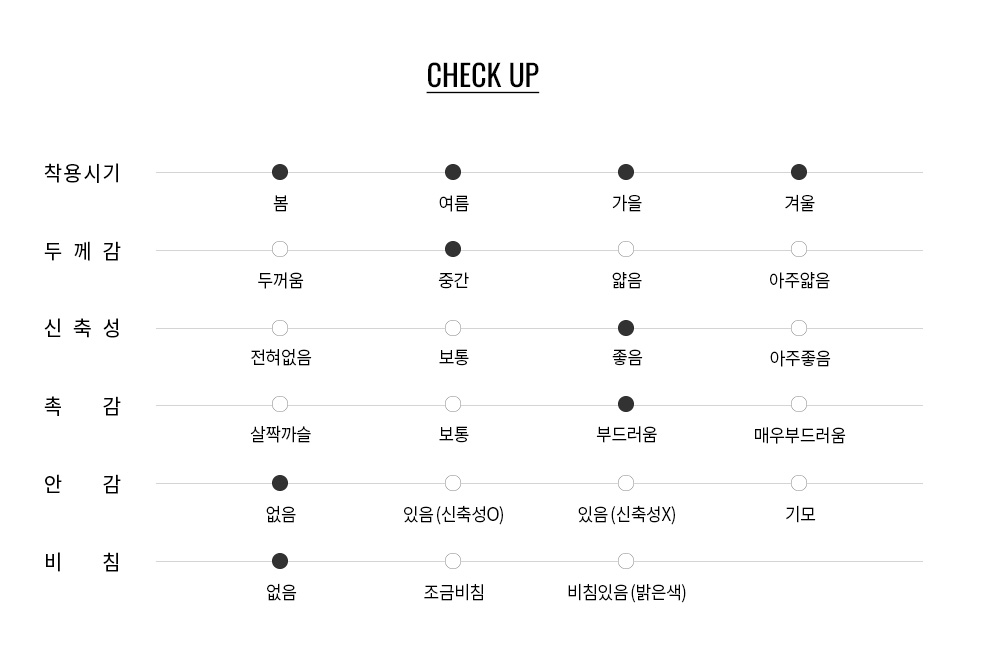Choose 두꺼움 thickness option circle

[280, 249]
